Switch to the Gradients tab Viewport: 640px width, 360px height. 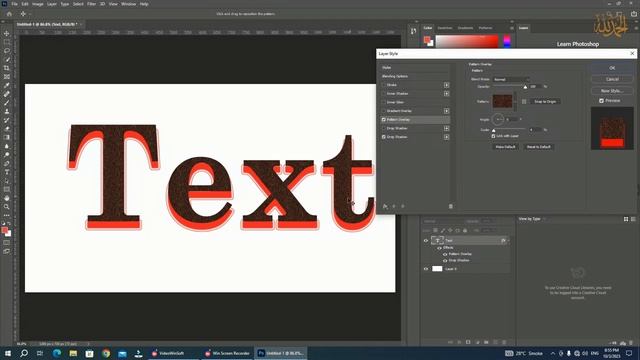tap(465, 28)
